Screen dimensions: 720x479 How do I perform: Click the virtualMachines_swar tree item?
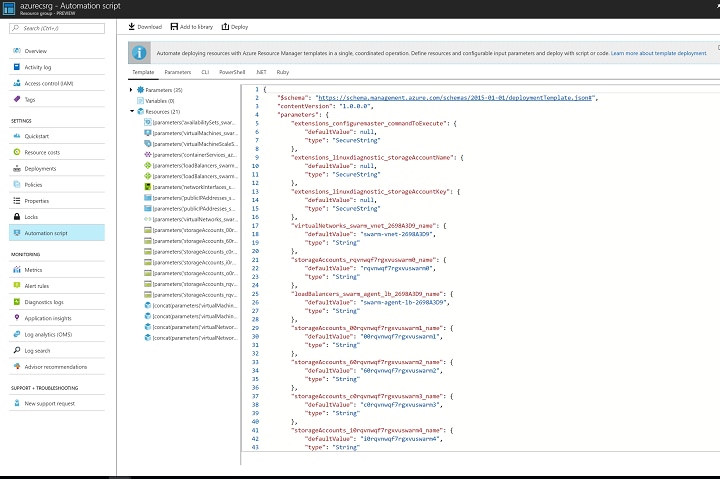(190, 133)
